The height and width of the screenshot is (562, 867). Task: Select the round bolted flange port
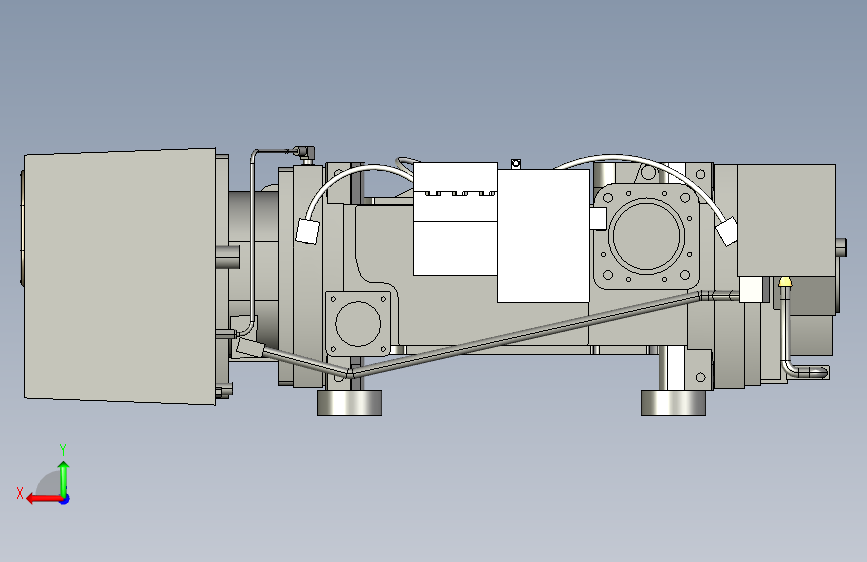(x=646, y=237)
